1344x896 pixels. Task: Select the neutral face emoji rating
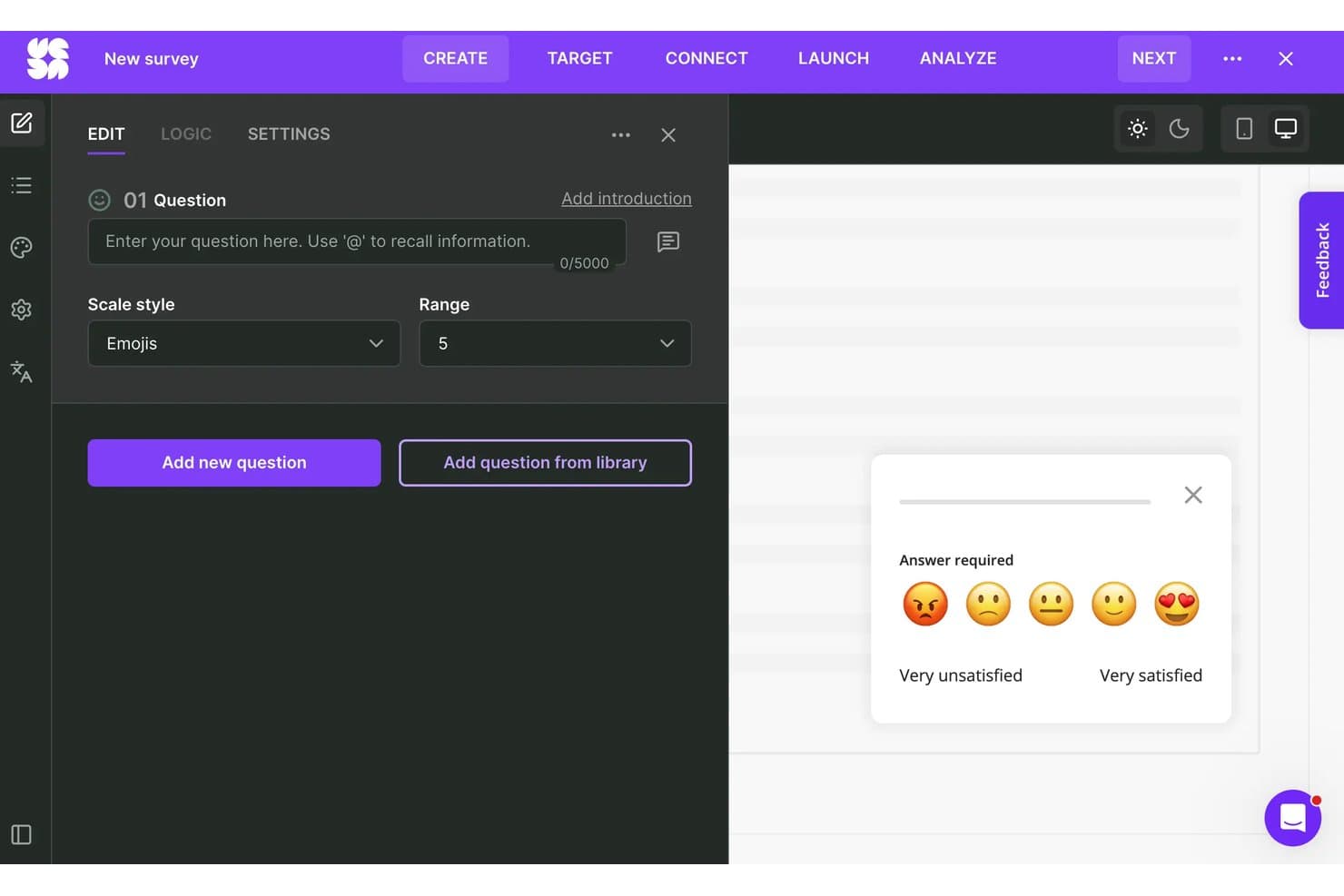click(1051, 604)
